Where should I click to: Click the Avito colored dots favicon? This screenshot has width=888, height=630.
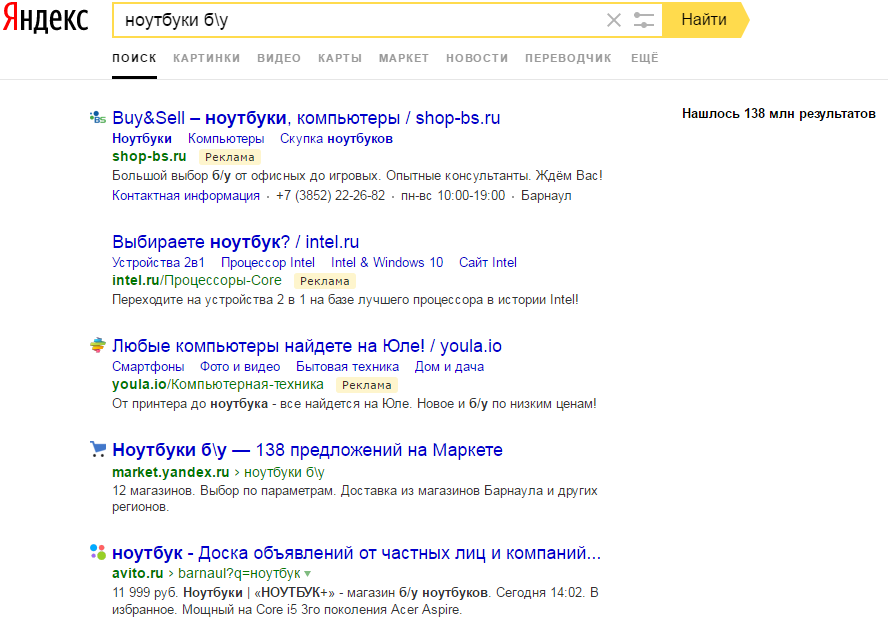pyautogui.click(x=97, y=552)
